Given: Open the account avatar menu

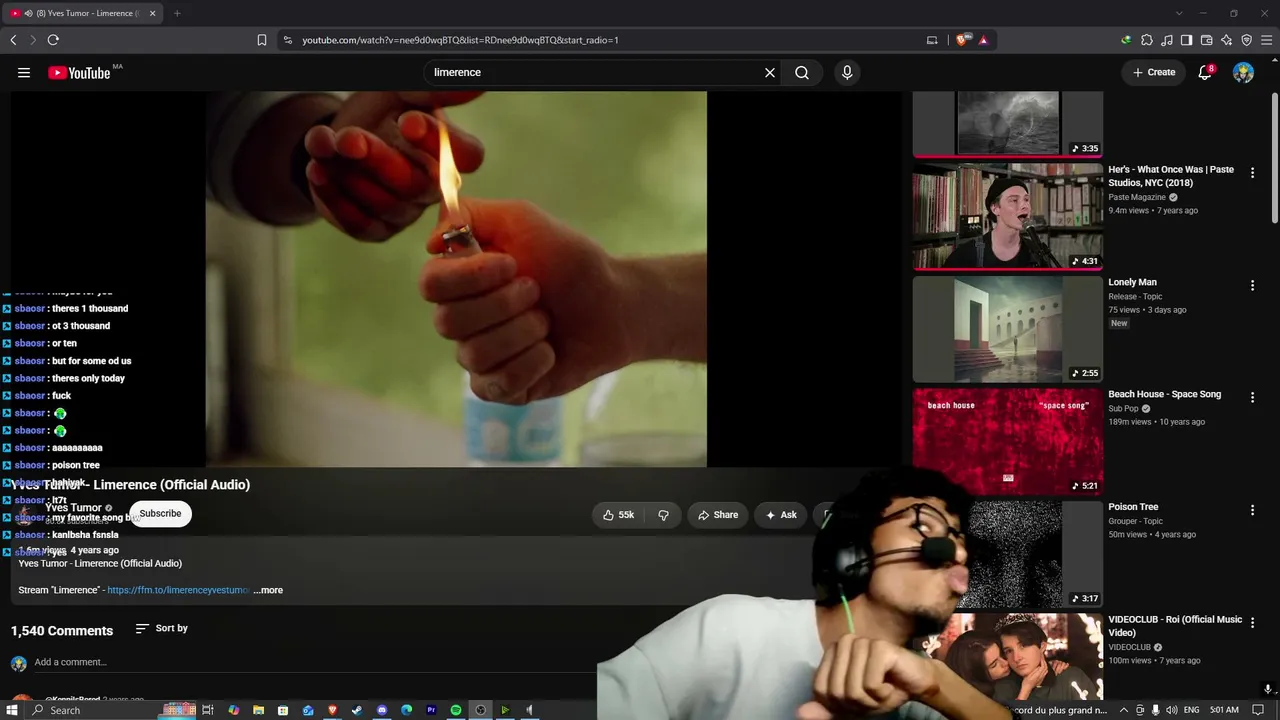Looking at the screenshot, I should click(x=1243, y=72).
